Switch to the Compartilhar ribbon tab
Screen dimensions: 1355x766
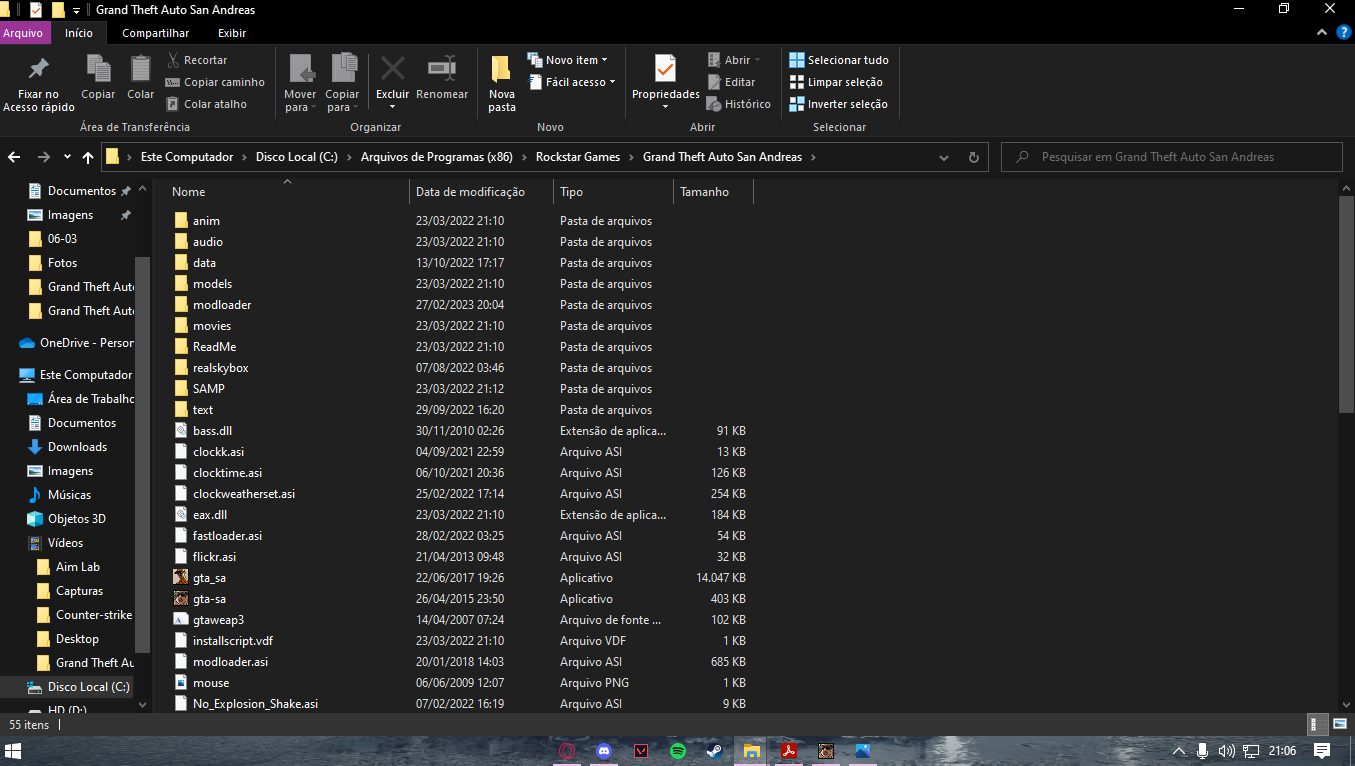(156, 33)
